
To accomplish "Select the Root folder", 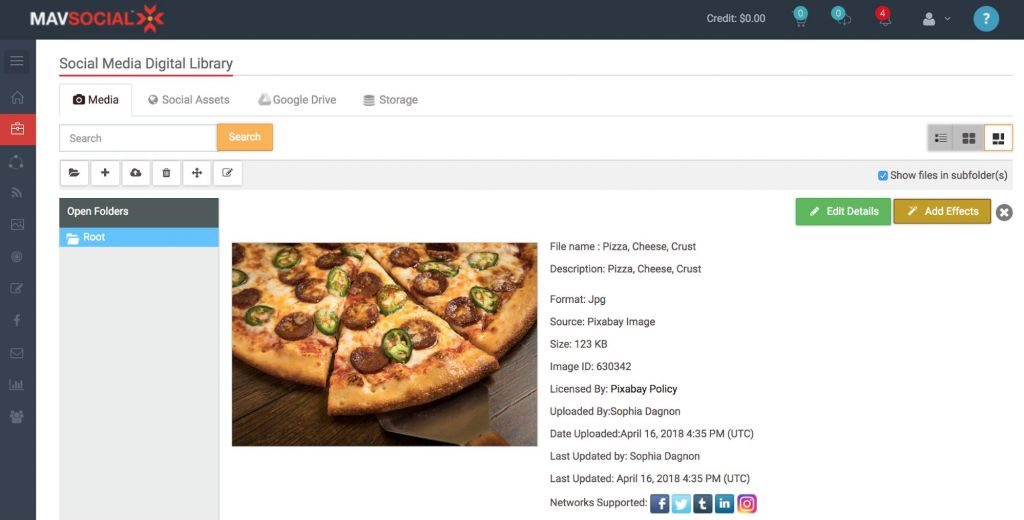I will [94, 237].
